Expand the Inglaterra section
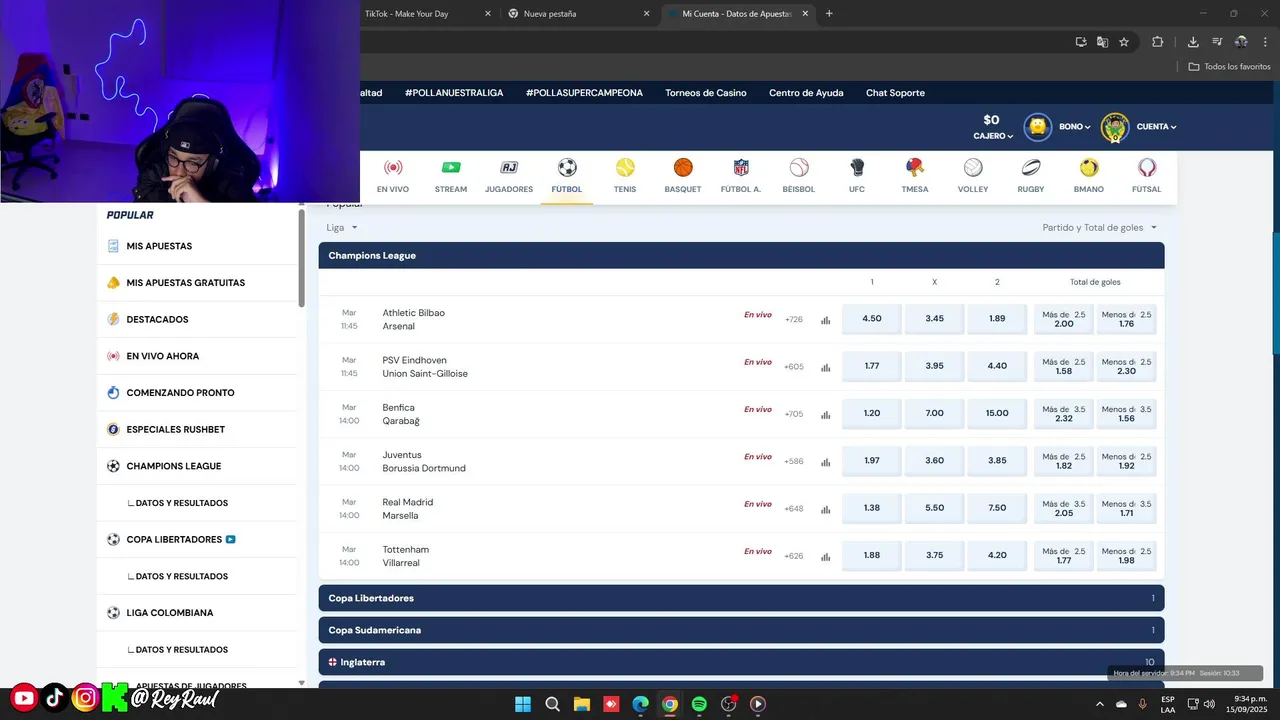 (741, 662)
